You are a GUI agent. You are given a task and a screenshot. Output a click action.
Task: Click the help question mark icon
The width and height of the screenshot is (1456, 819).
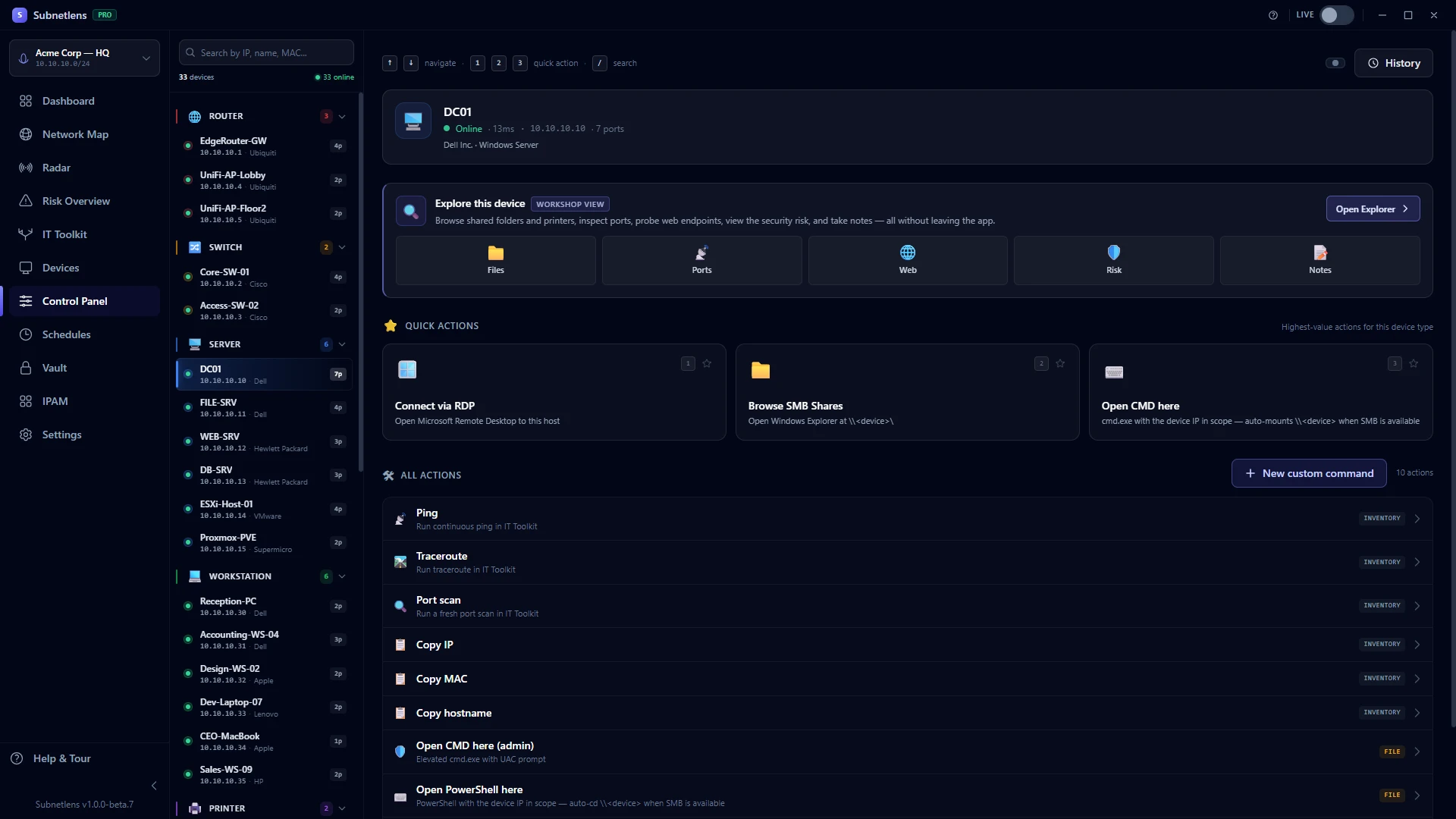(x=1273, y=15)
